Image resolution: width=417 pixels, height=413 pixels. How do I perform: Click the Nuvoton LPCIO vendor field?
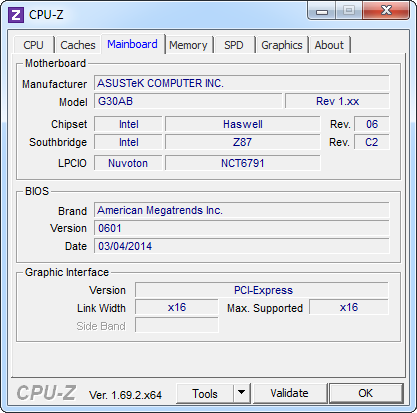pyautogui.click(x=128, y=163)
